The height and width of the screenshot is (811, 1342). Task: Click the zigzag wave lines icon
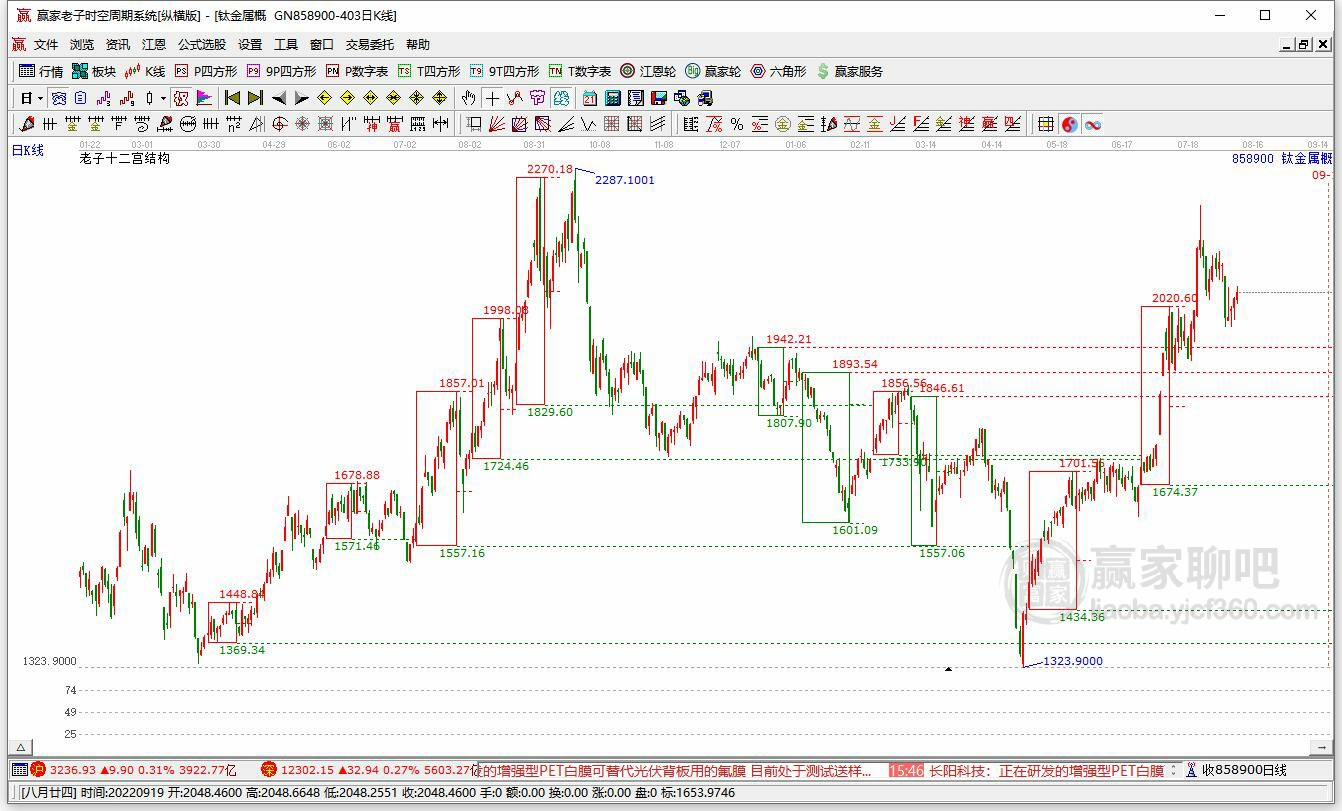[589, 124]
